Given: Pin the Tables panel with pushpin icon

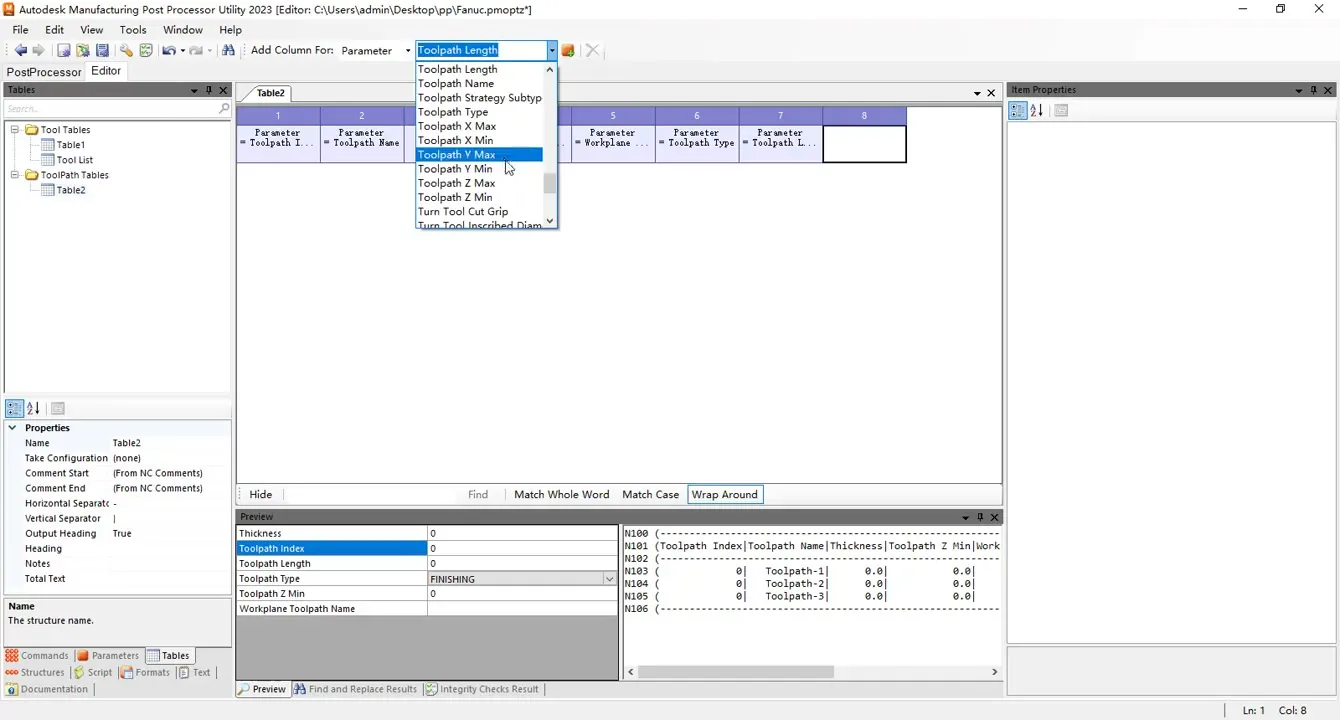Looking at the screenshot, I should pyautogui.click(x=209, y=90).
